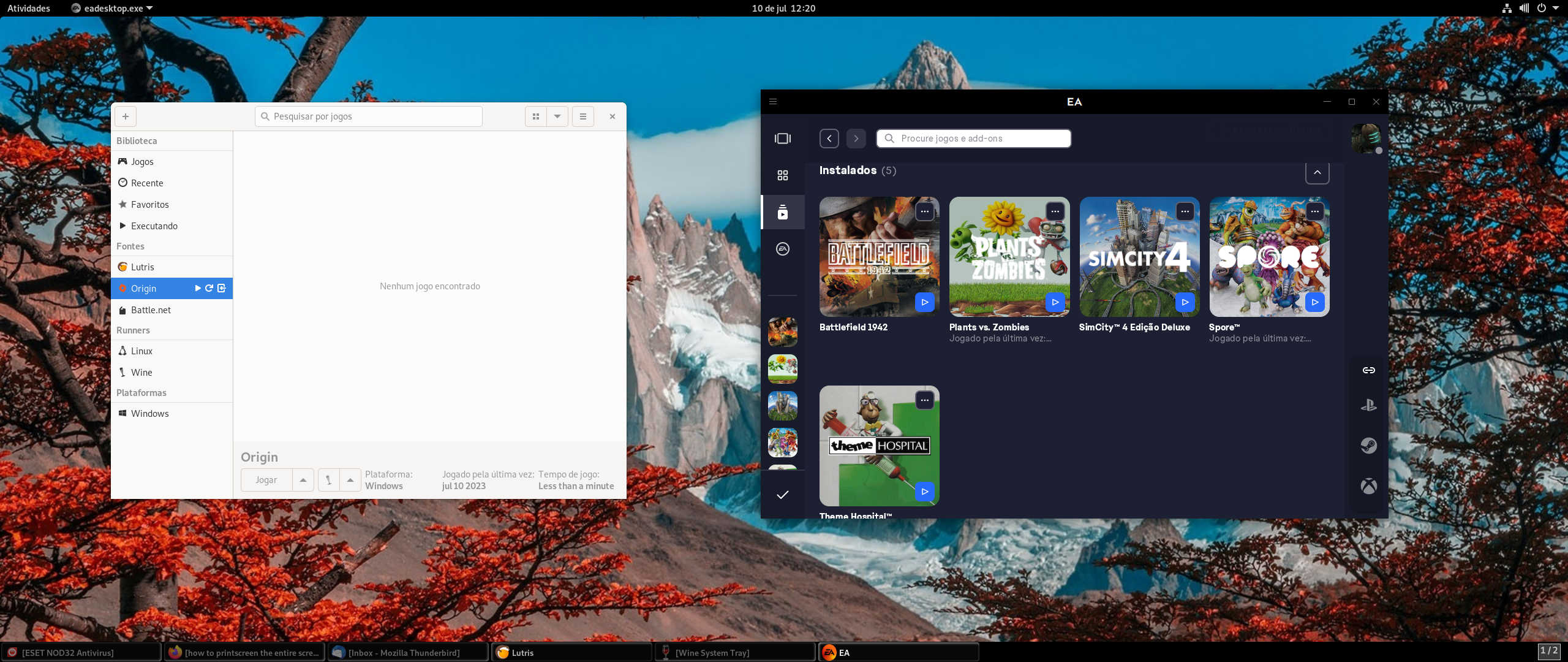1568x662 pixels.
Task: Select the Linux runner
Action: pyautogui.click(x=171, y=351)
